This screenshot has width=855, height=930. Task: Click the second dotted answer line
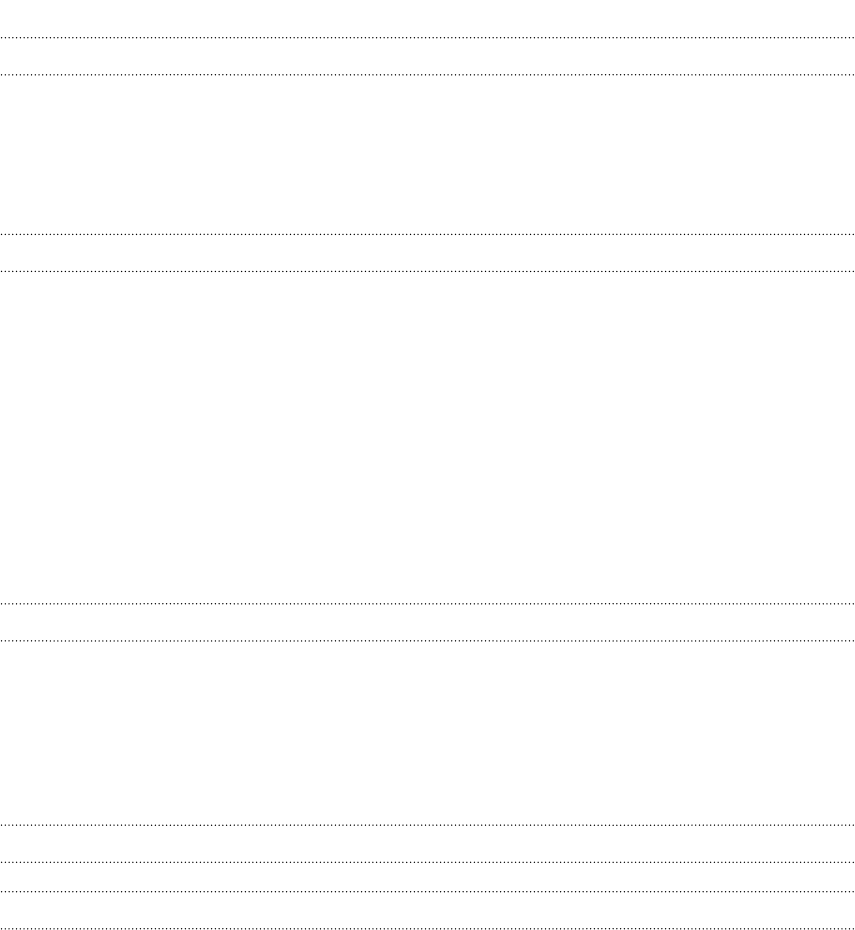pyautogui.click(x=427, y=75)
